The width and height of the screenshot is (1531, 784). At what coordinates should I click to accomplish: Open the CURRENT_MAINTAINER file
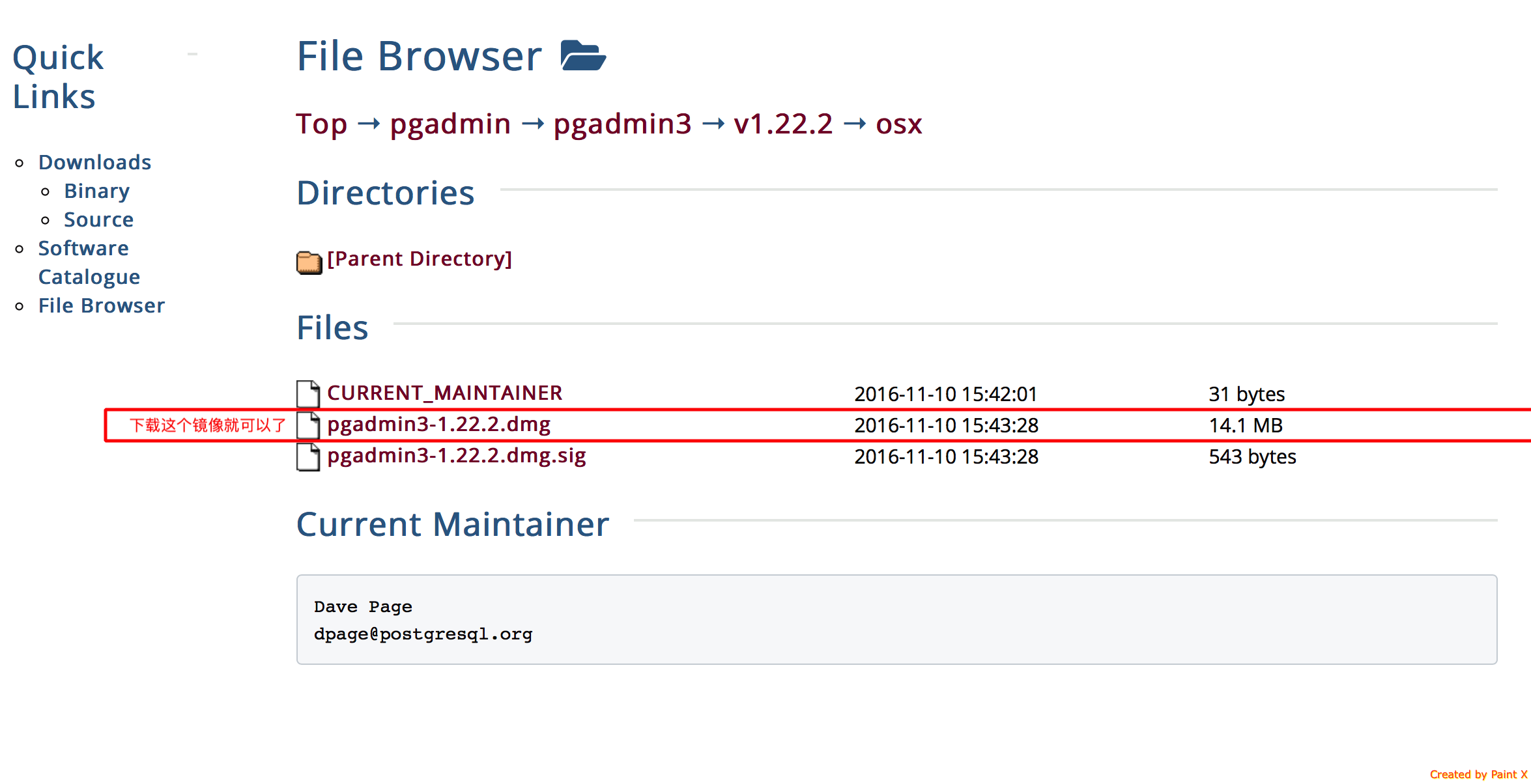445,393
